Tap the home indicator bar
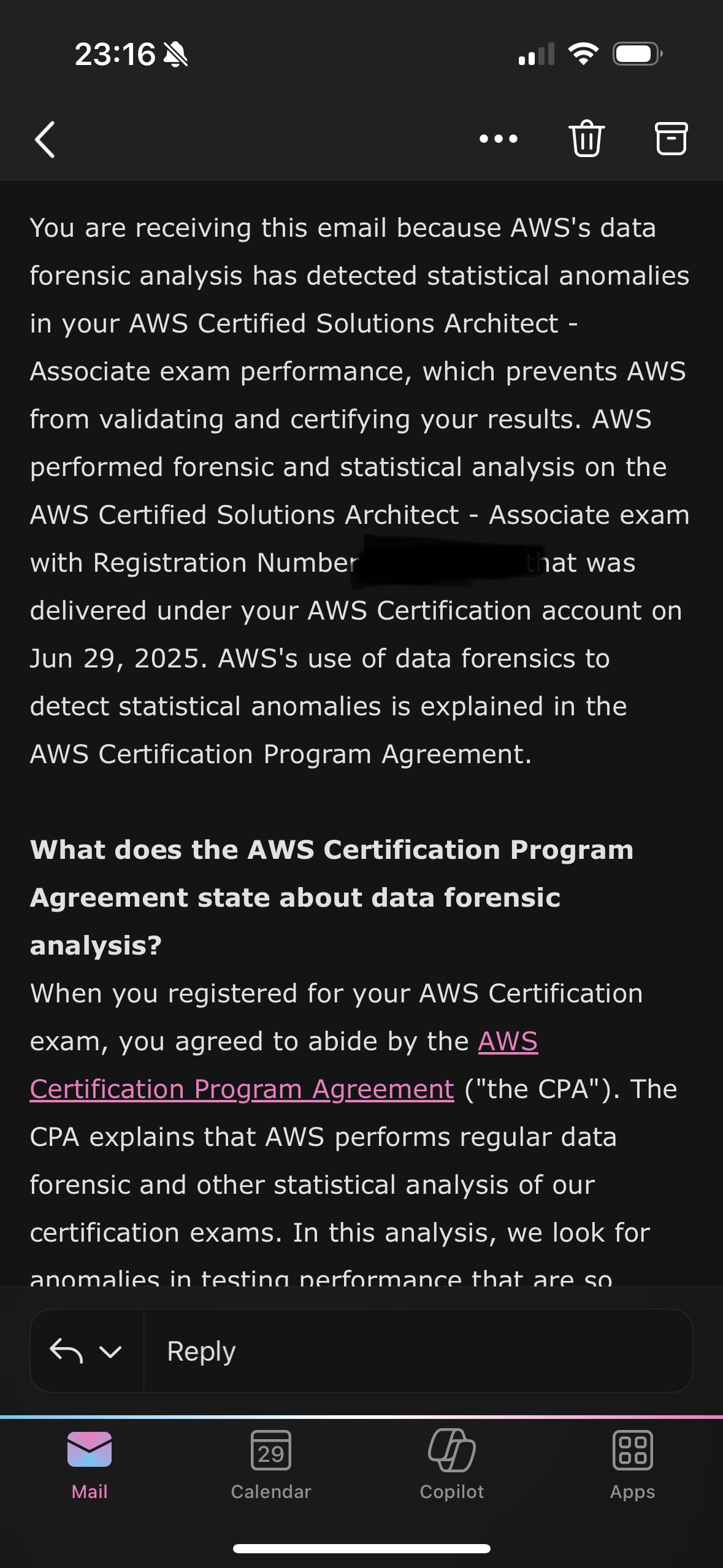723x1568 pixels. click(361, 1548)
